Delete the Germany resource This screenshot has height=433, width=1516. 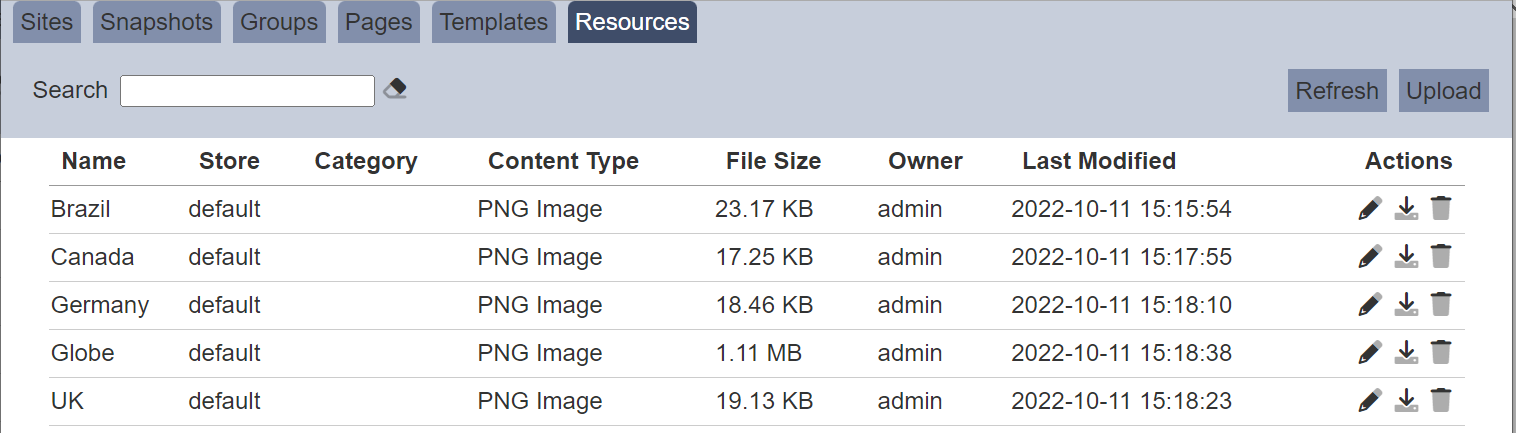click(1440, 305)
